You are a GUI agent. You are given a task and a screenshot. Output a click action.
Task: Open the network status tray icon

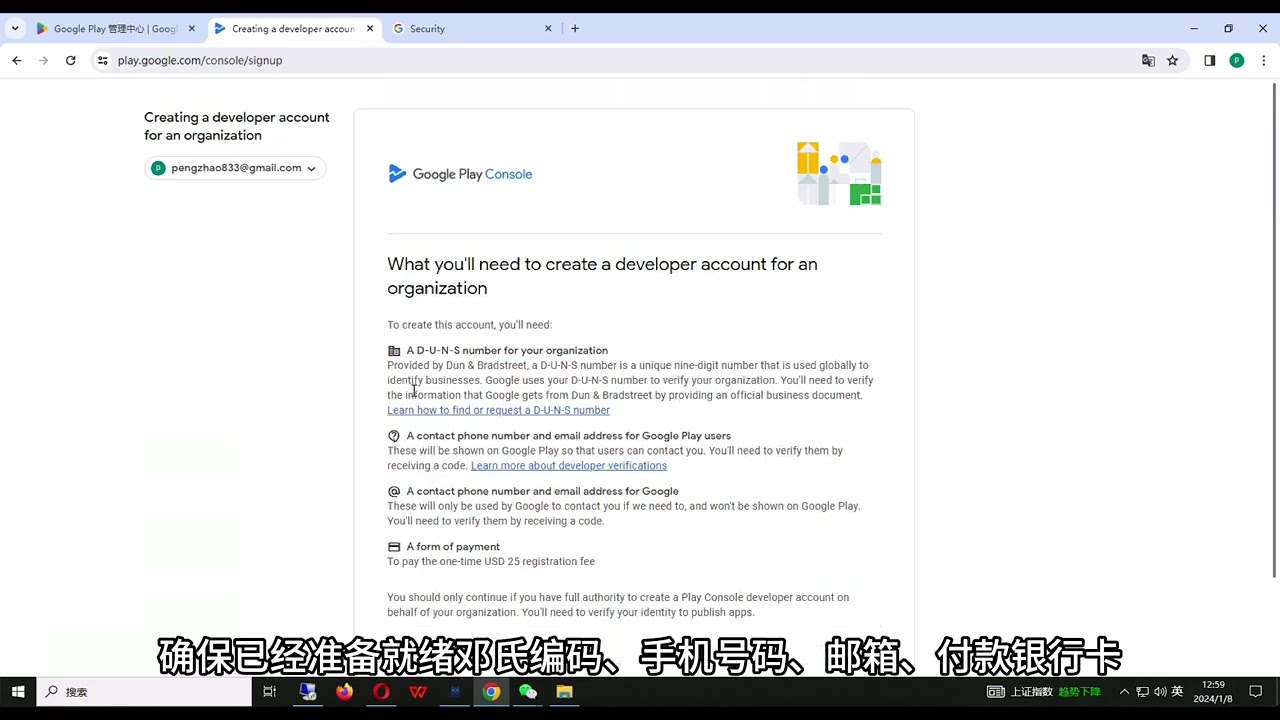[x=1142, y=691]
